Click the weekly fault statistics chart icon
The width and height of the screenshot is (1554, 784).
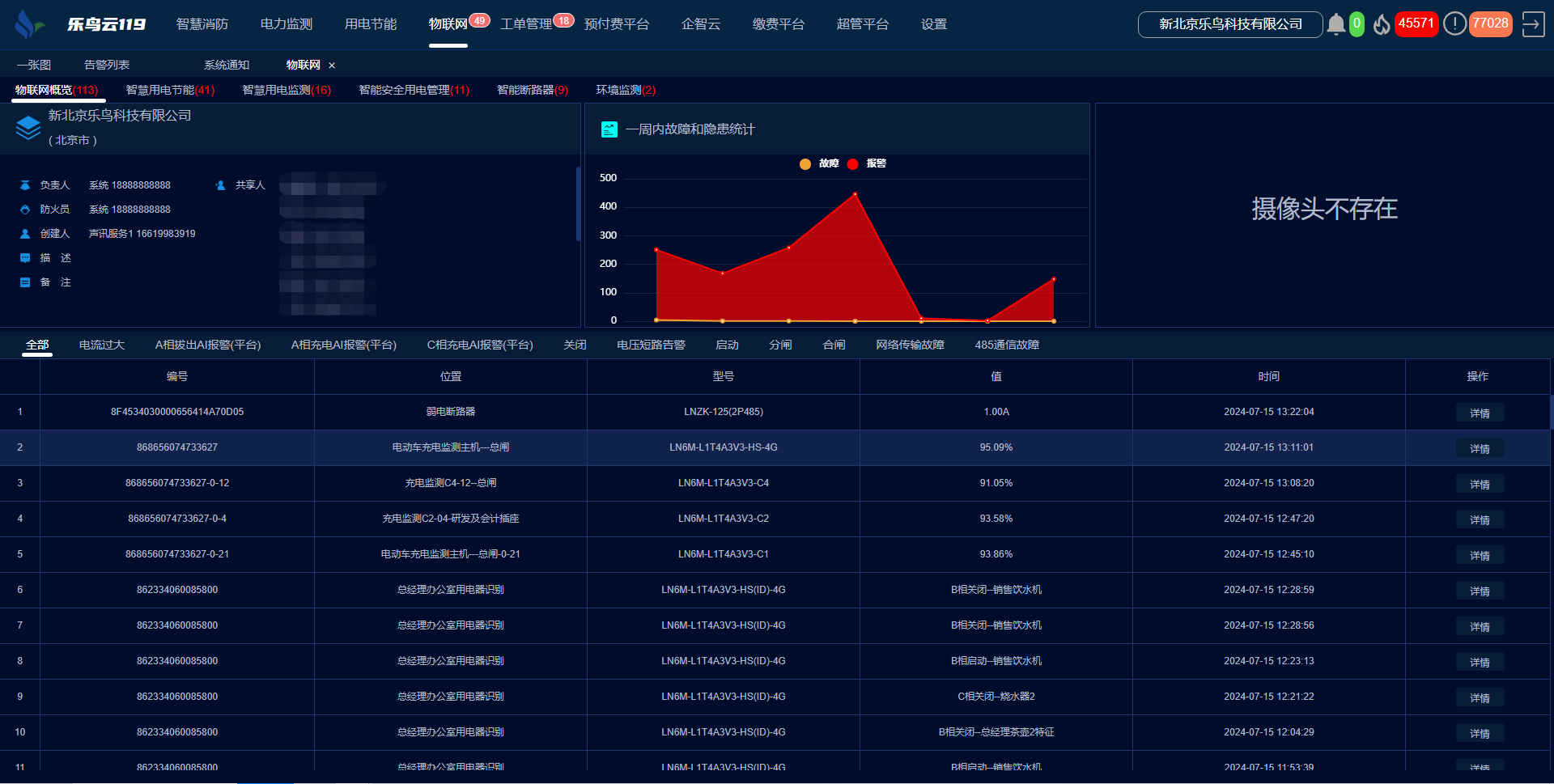[x=609, y=129]
